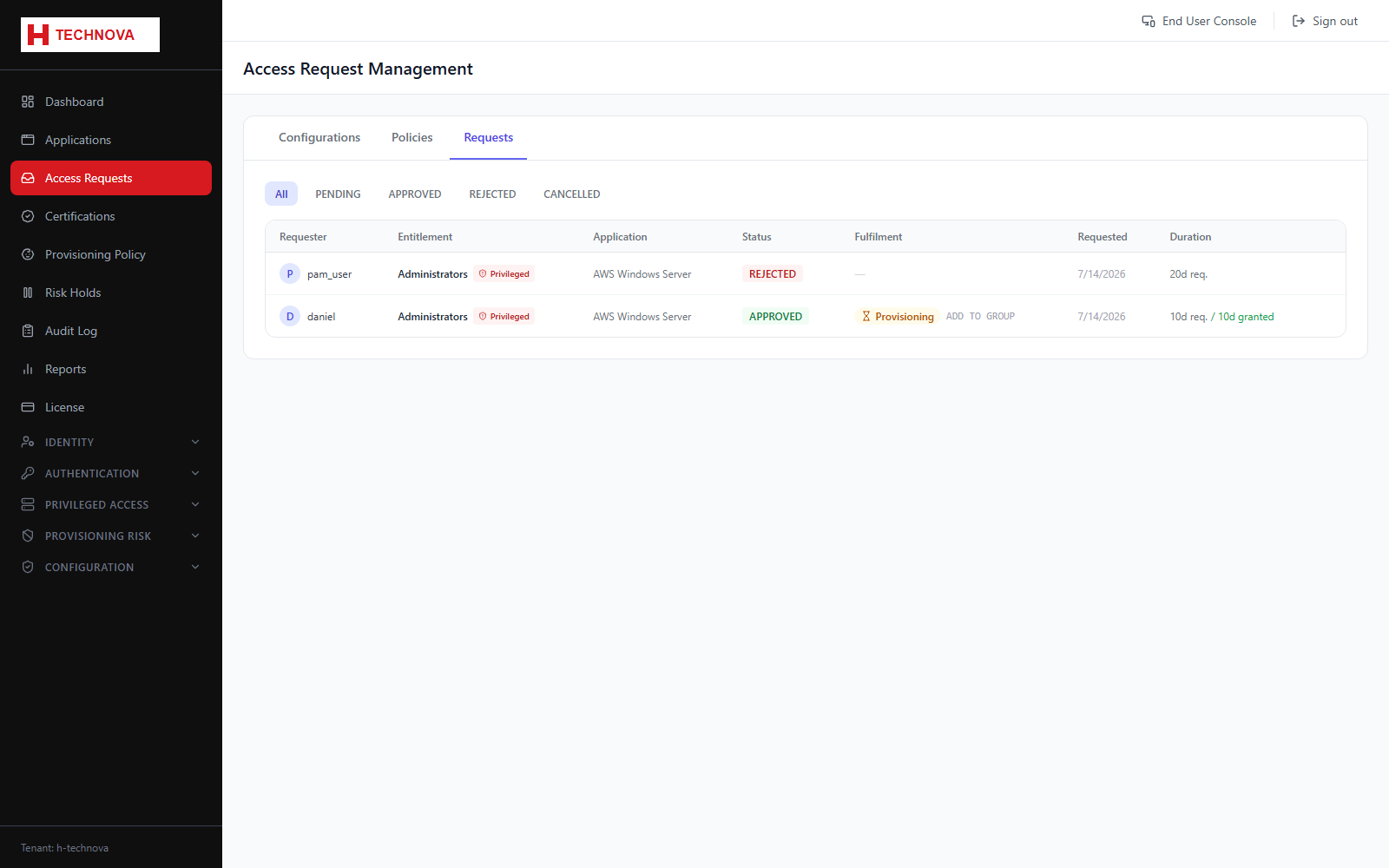The width and height of the screenshot is (1389, 868).
Task: Click the Dashboard grid icon in sidebar
Action: pyautogui.click(x=28, y=102)
